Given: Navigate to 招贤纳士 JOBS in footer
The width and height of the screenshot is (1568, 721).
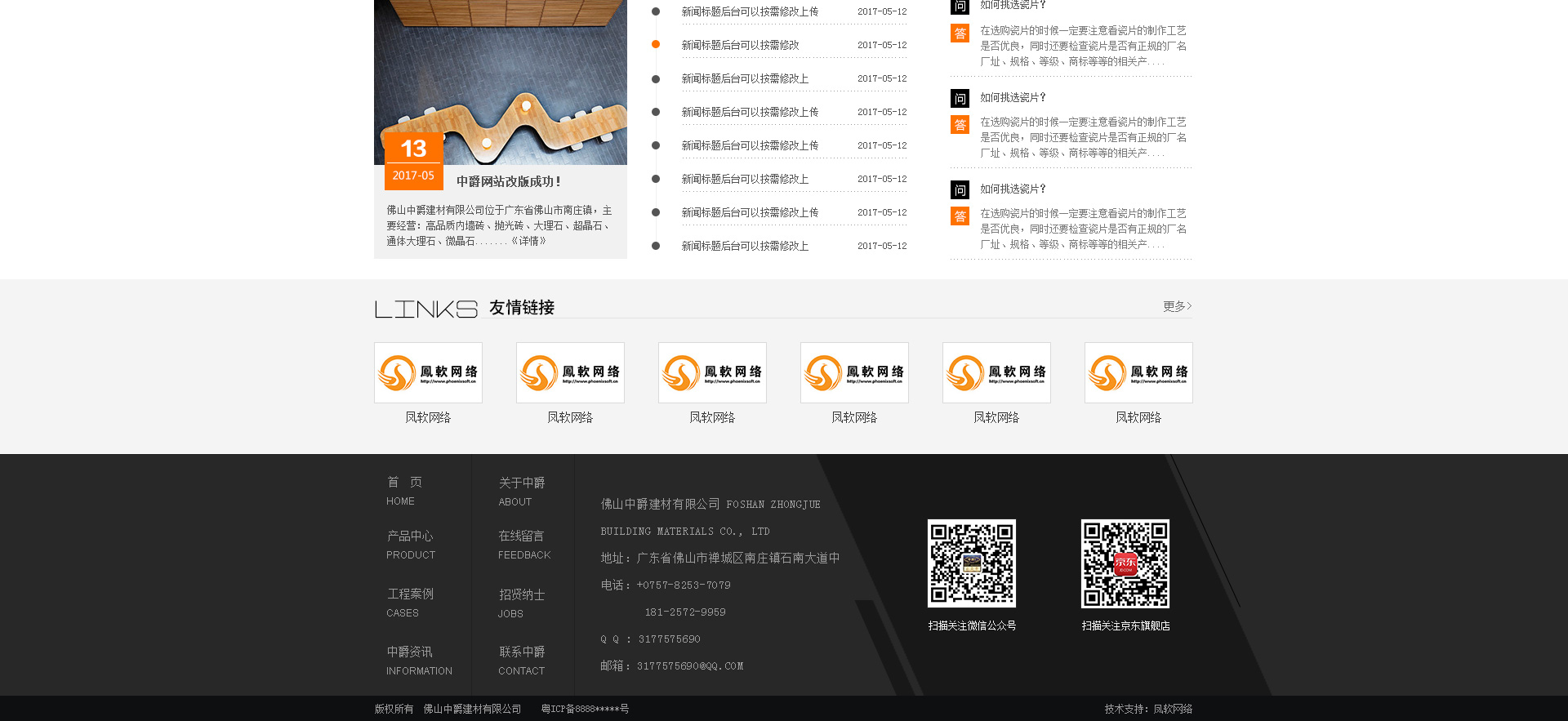Looking at the screenshot, I should tap(521, 603).
